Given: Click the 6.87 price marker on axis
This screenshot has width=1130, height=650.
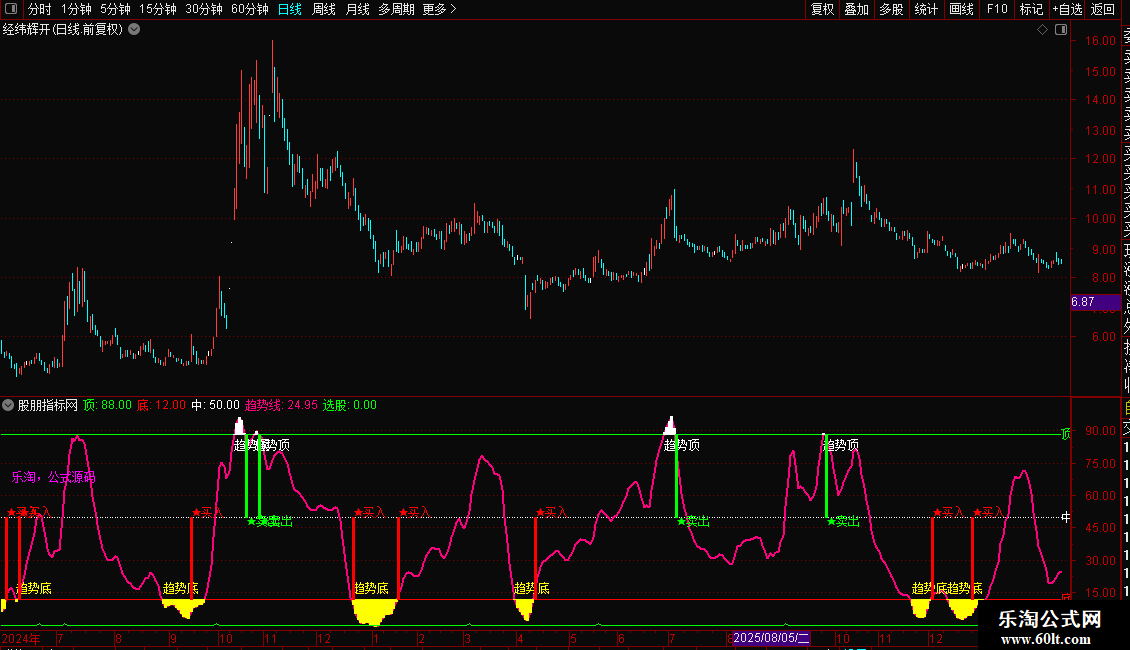Looking at the screenshot, I should 1095,302.
